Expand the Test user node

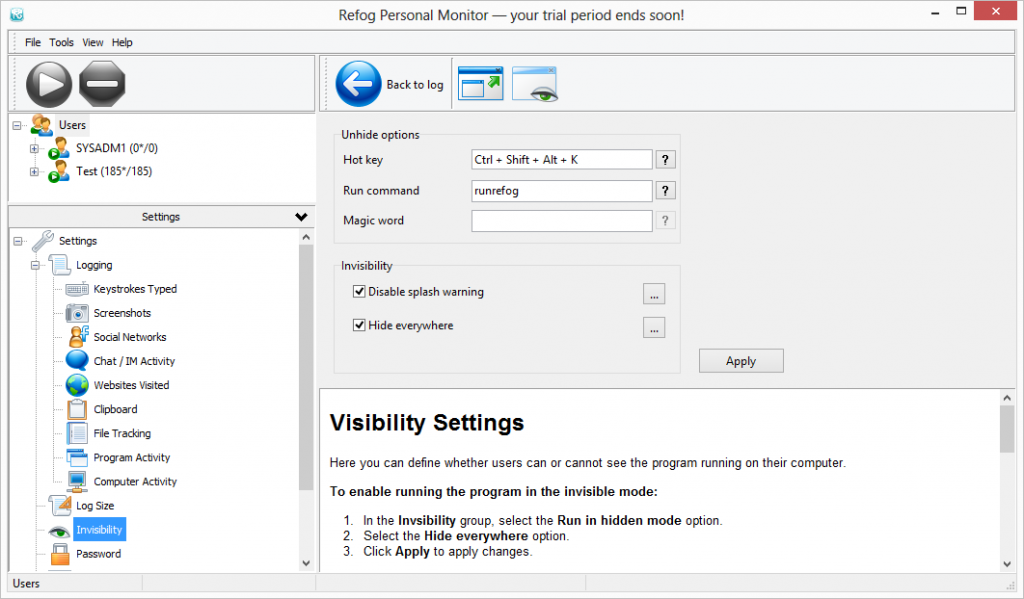pyautogui.click(x=35, y=172)
